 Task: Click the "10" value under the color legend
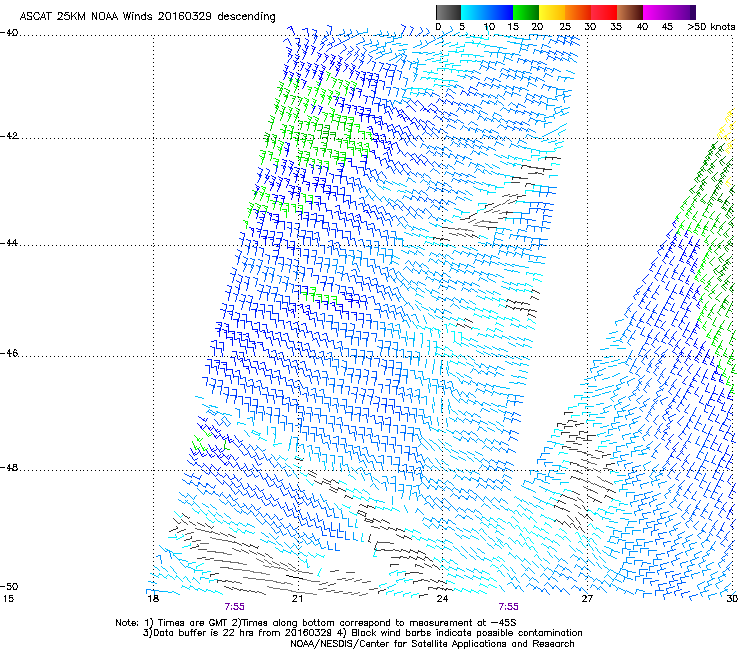click(489, 27)
